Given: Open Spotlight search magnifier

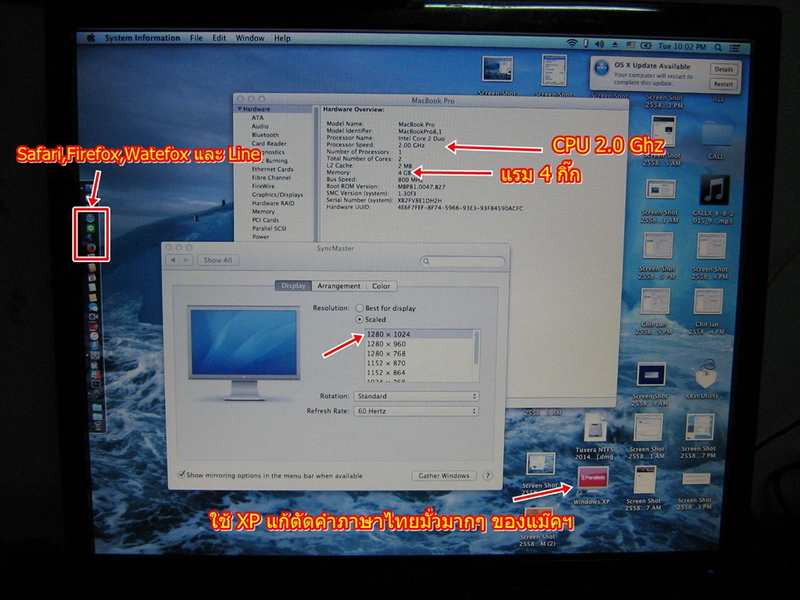Looking at the screenshot, I should click(718, 47).
